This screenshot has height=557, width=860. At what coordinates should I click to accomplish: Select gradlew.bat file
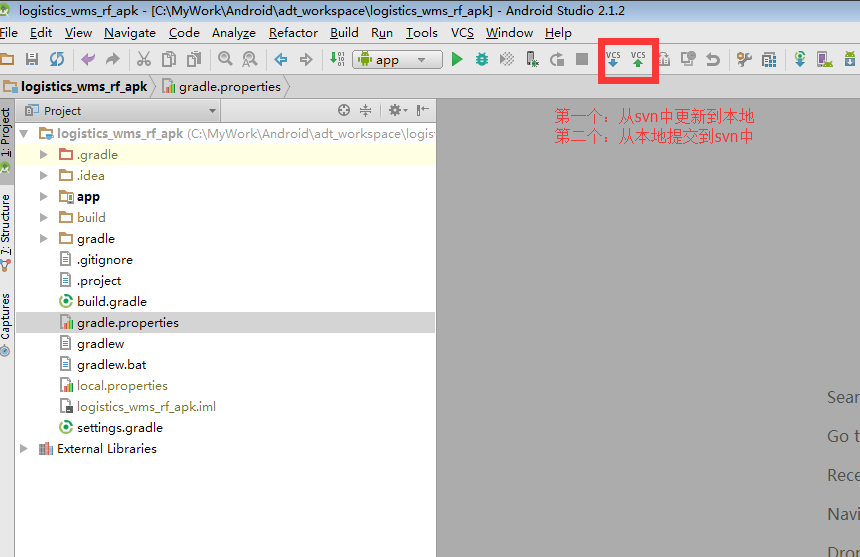point(111,365)
